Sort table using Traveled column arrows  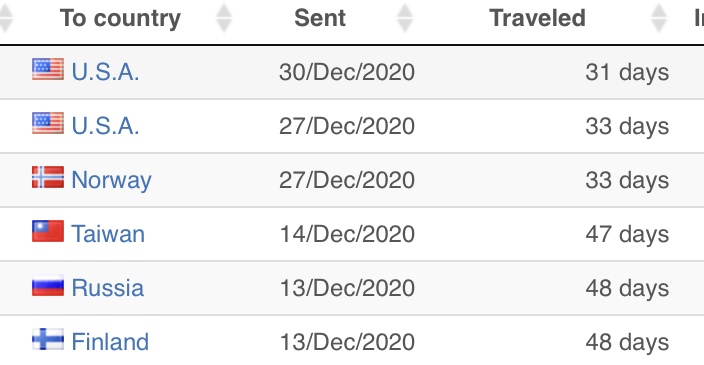pos(659,18)
